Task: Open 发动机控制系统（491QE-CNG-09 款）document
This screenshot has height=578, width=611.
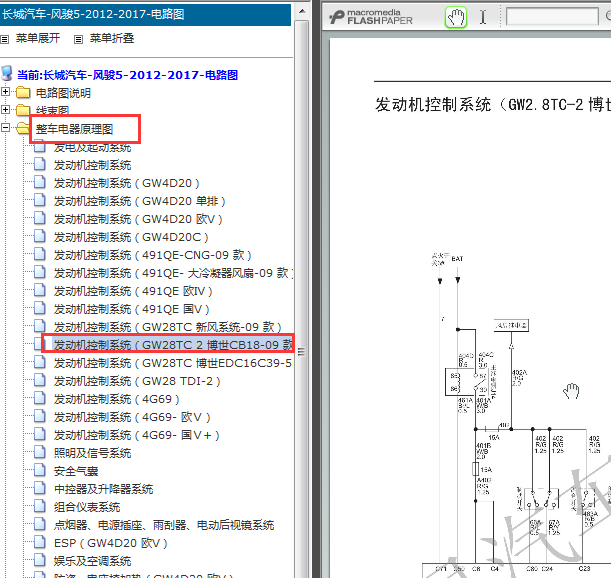Action: click(153, 255)
